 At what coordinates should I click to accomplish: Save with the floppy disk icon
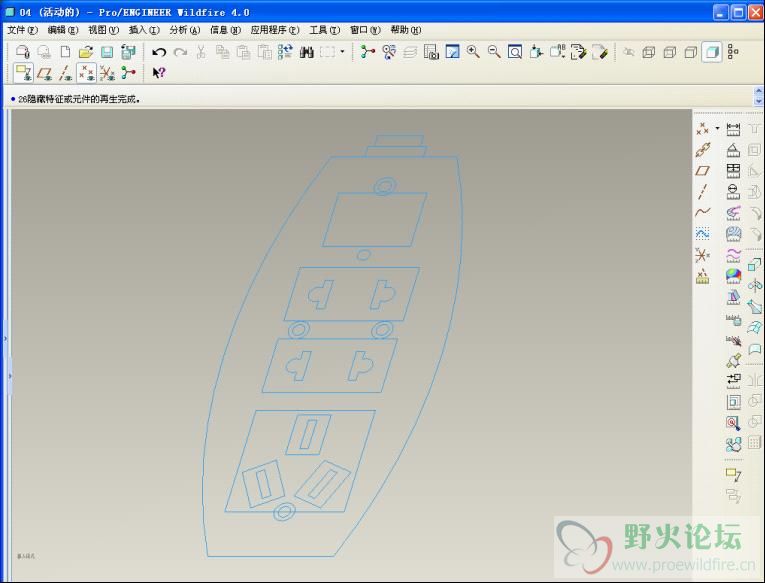pos(107,52)
